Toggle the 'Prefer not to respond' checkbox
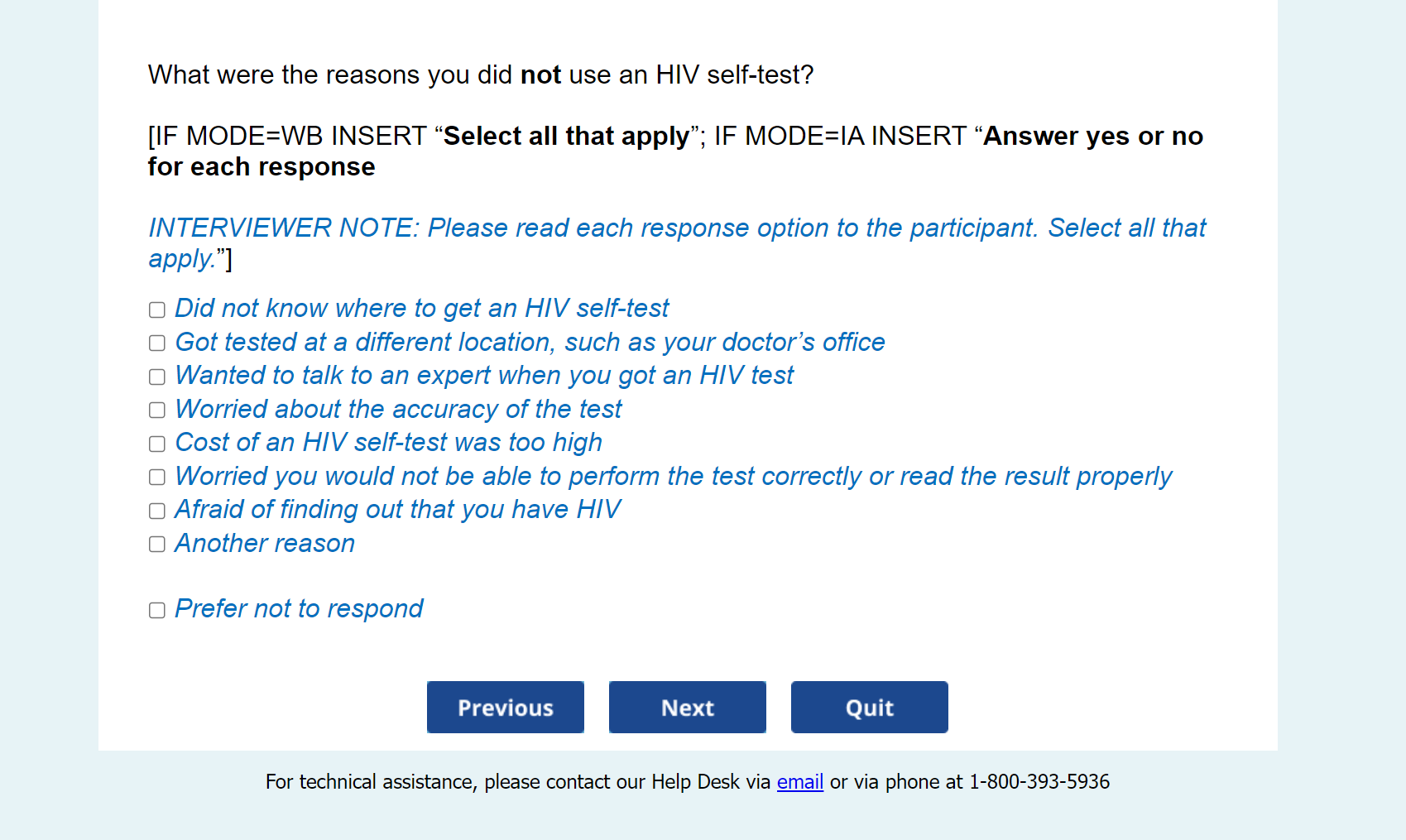This screenshot has width=1406, height=840. click(x=157, y=611)
